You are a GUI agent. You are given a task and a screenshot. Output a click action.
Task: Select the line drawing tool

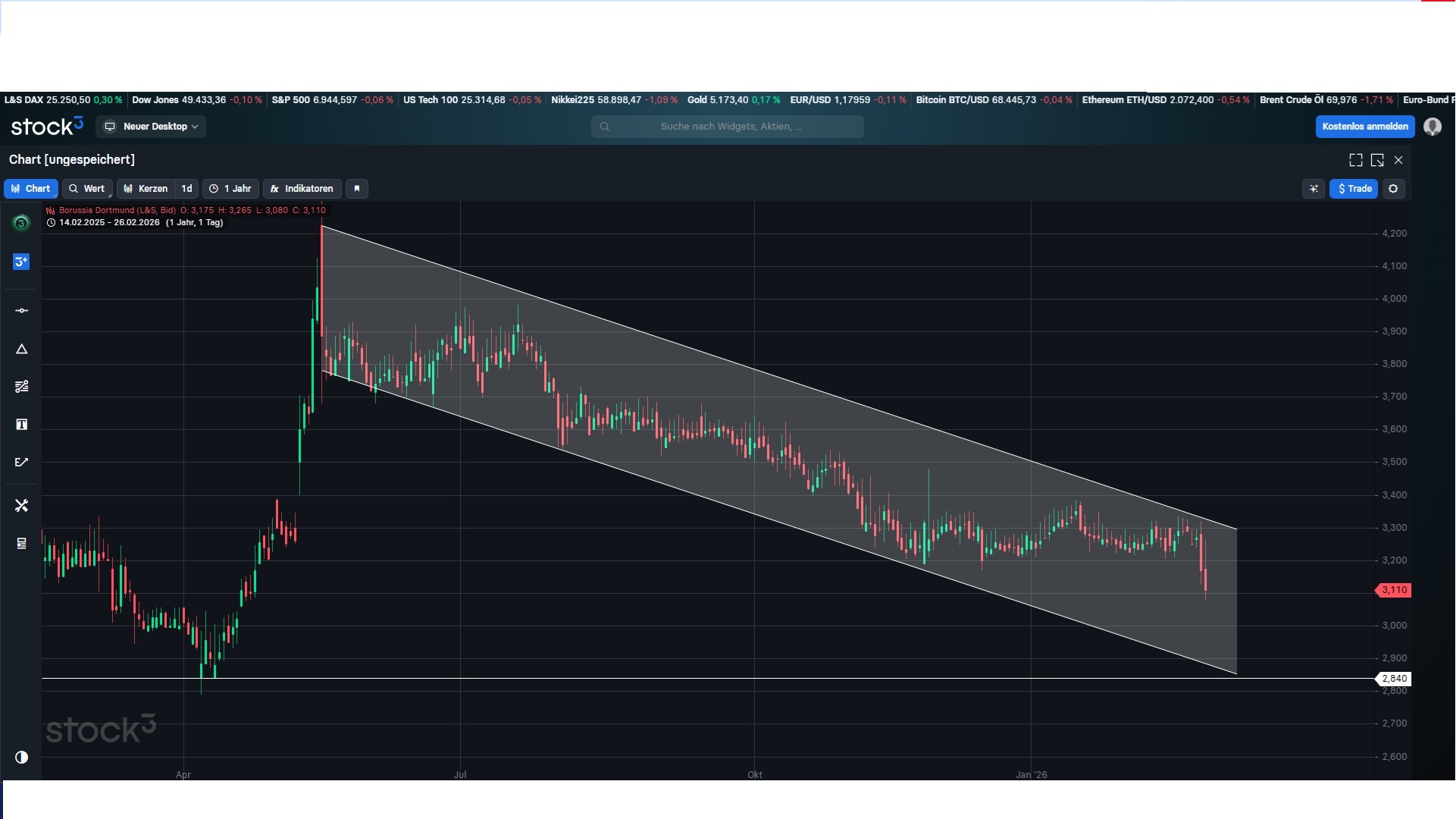[x=21, y=311]
